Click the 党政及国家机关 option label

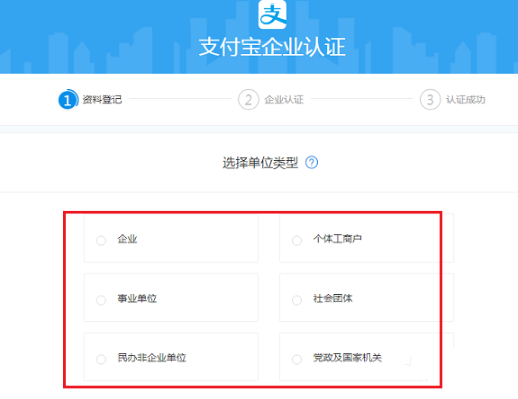347,358
